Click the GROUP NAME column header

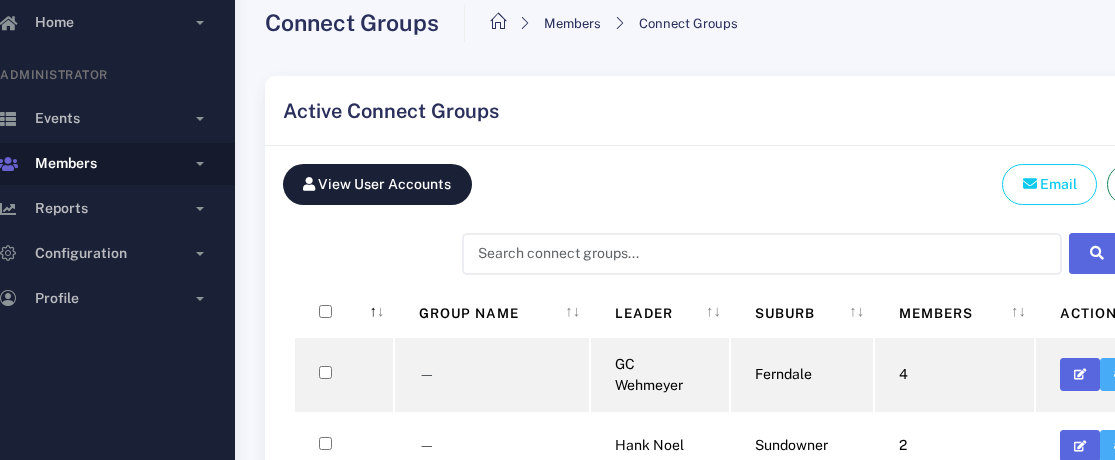pos(469,314)
